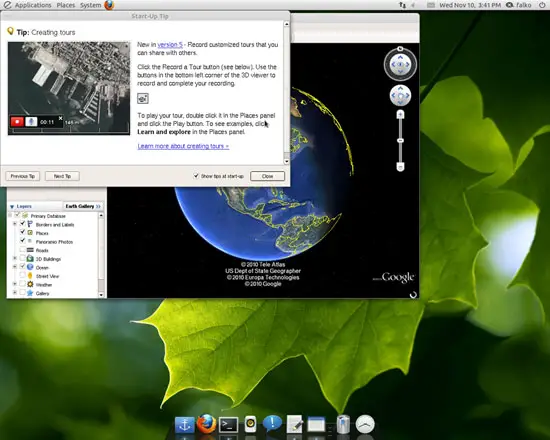Toggle the Roads layer checkbox

click(x=22, y=250)
